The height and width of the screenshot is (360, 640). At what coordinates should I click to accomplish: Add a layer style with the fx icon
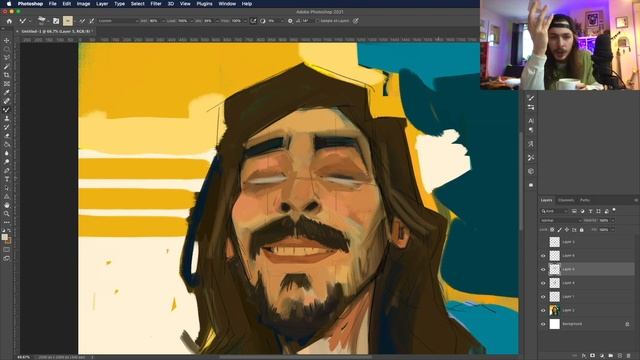[x=584, y=356]
